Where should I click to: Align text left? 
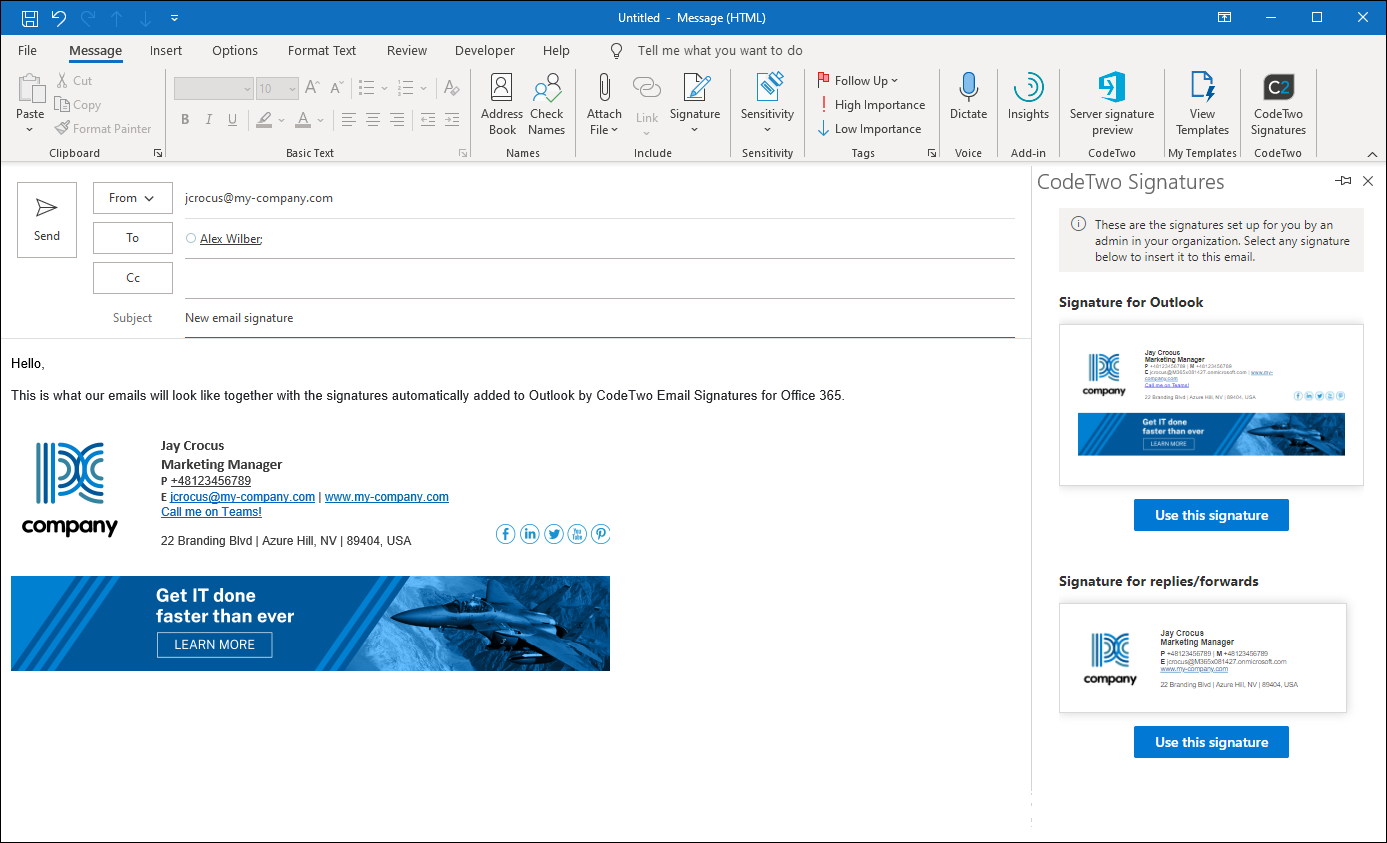[348, 120]
